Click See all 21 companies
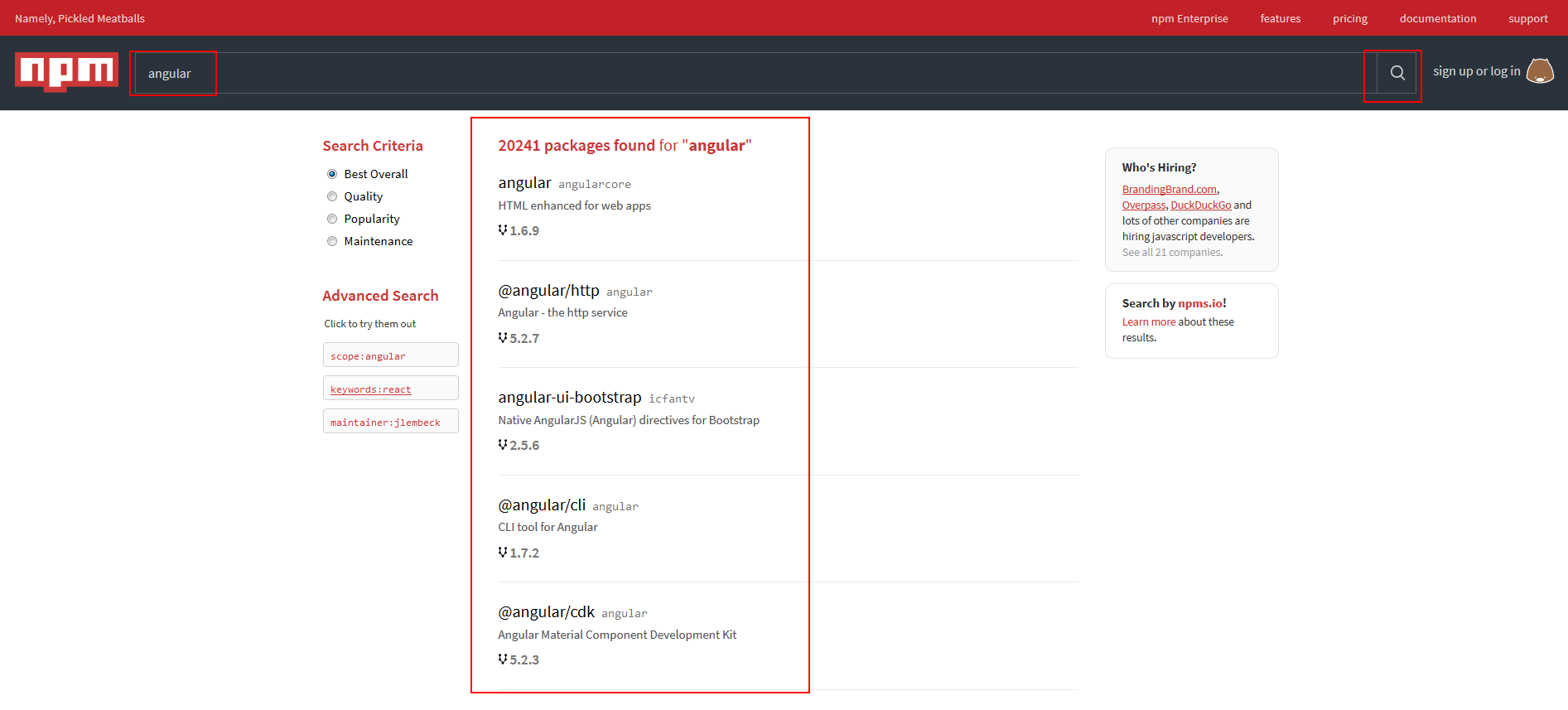1568x710 pixels. click(x=1172, y=253)
